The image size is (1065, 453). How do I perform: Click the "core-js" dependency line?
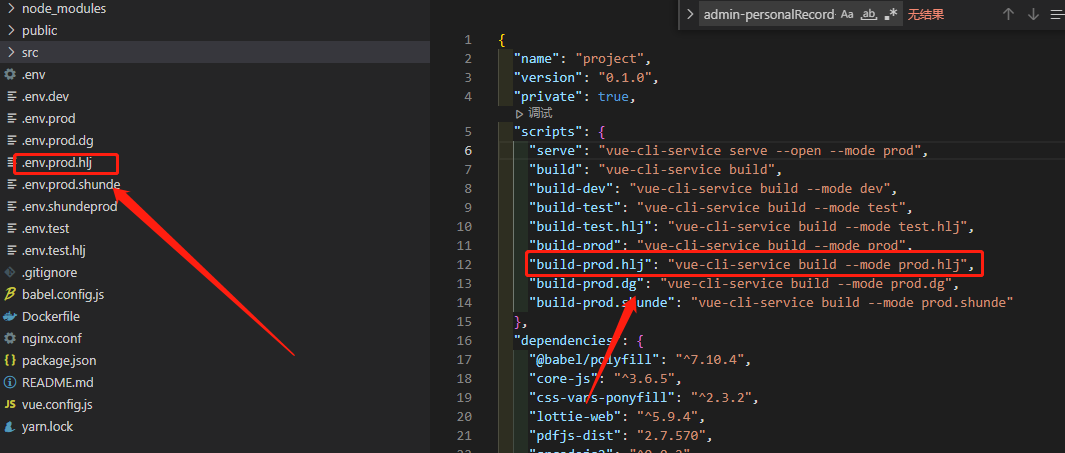click(x=605, y=378)
